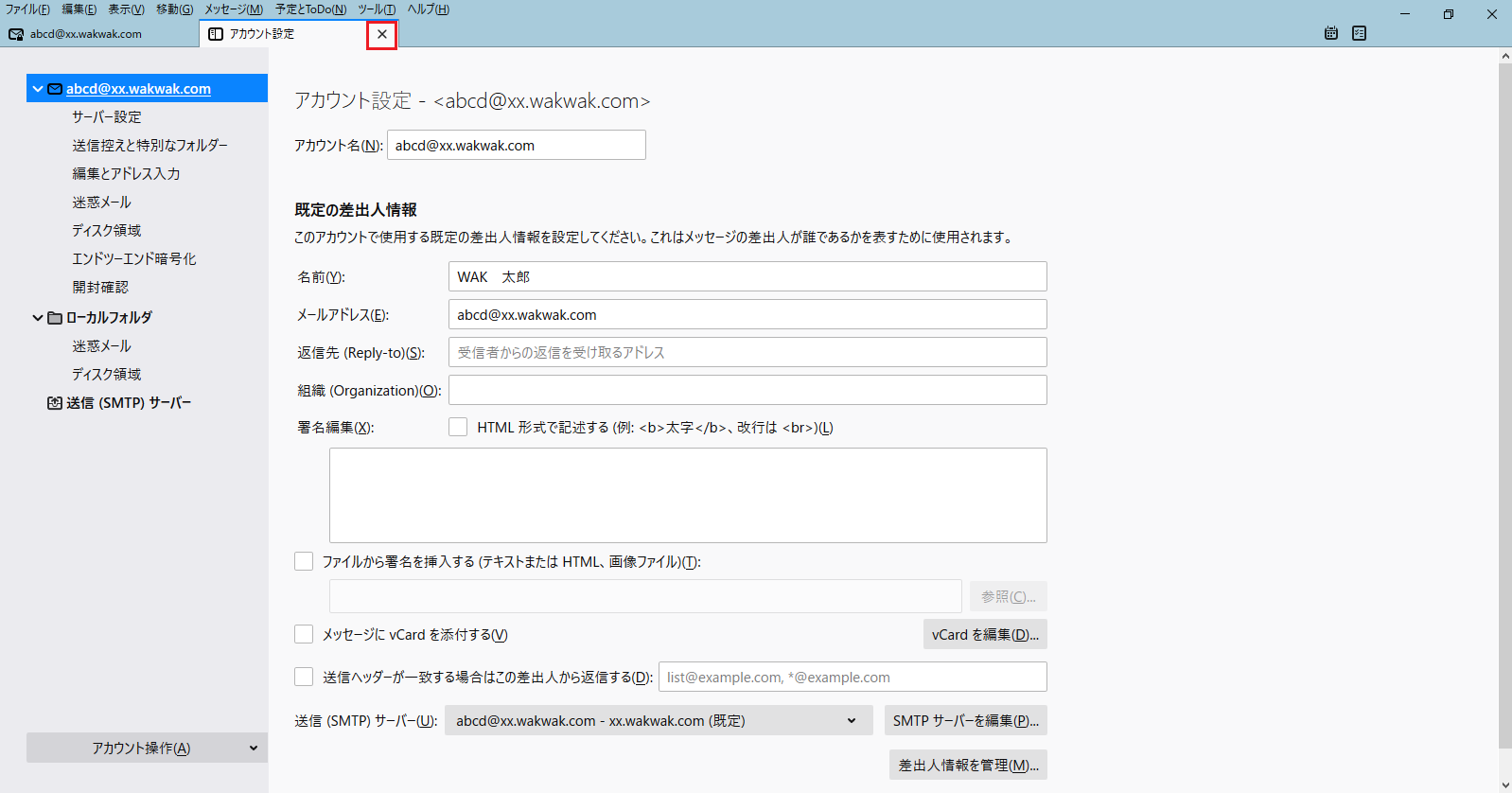Collapse the ローカルフォルダ tree node
The image size is (1512, 793).
(x=38, y=318)
